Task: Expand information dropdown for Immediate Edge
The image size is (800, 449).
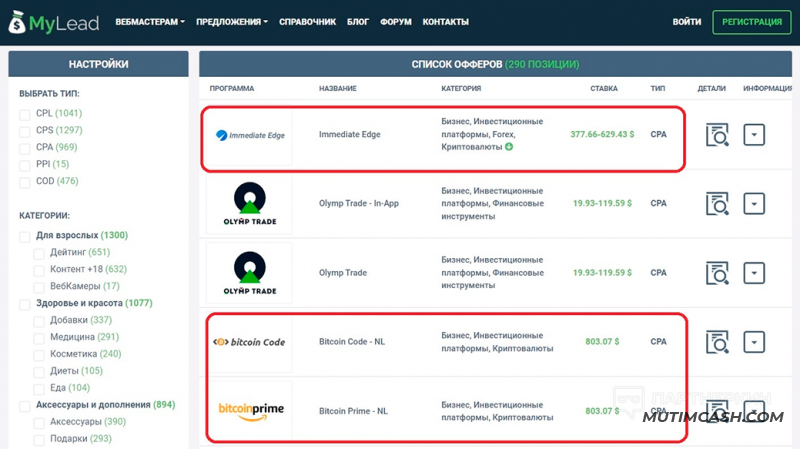Action: point(754,135)
